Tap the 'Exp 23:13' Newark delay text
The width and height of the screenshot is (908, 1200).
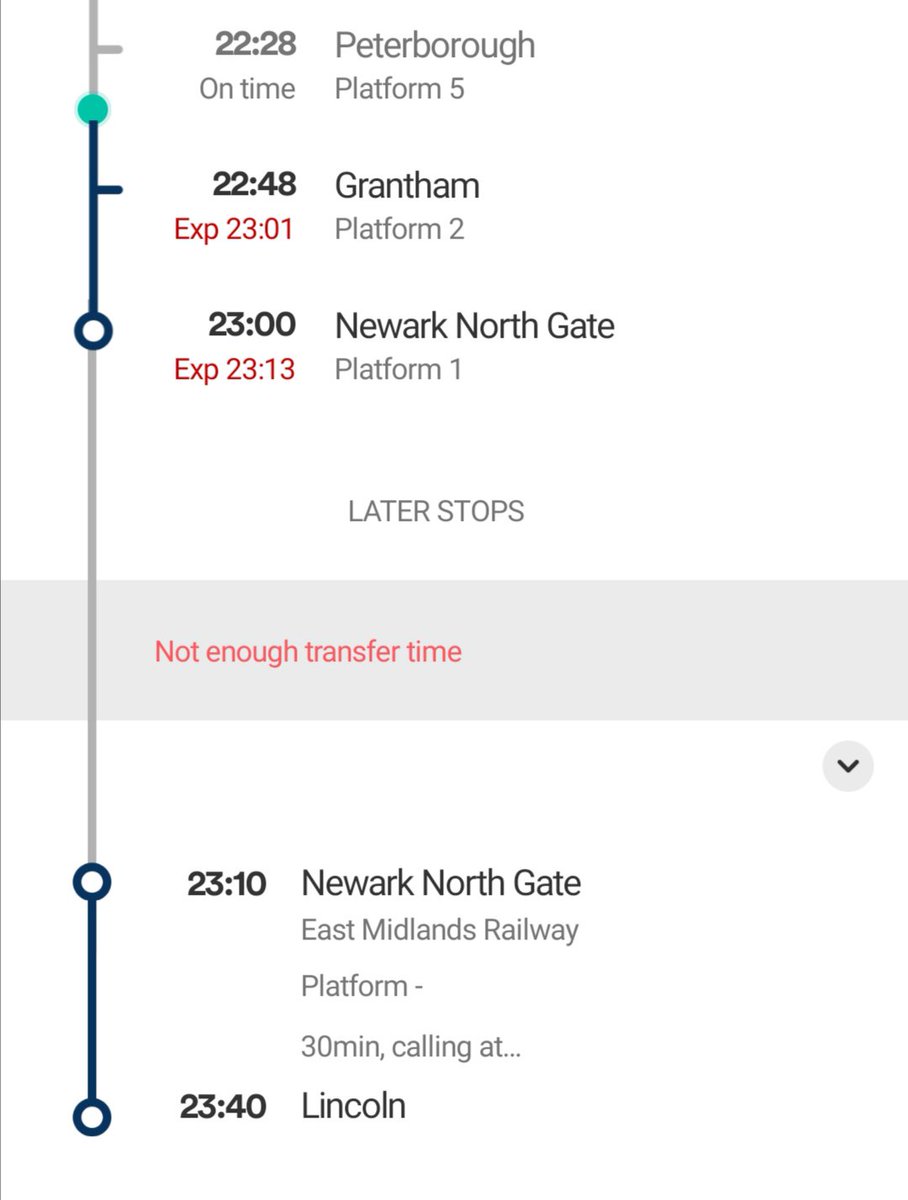click(x=234, y=370)
